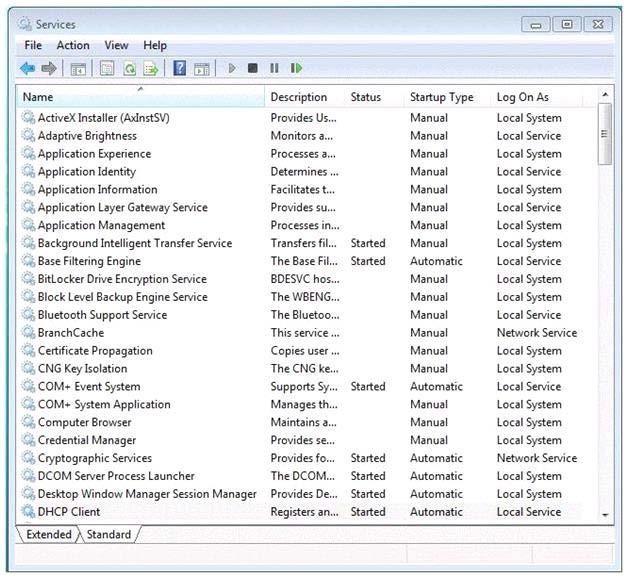The width and height of the screenshot is (633, 579).
Task: Select DCOM Server Process Launcher
Action: (116, 476)
